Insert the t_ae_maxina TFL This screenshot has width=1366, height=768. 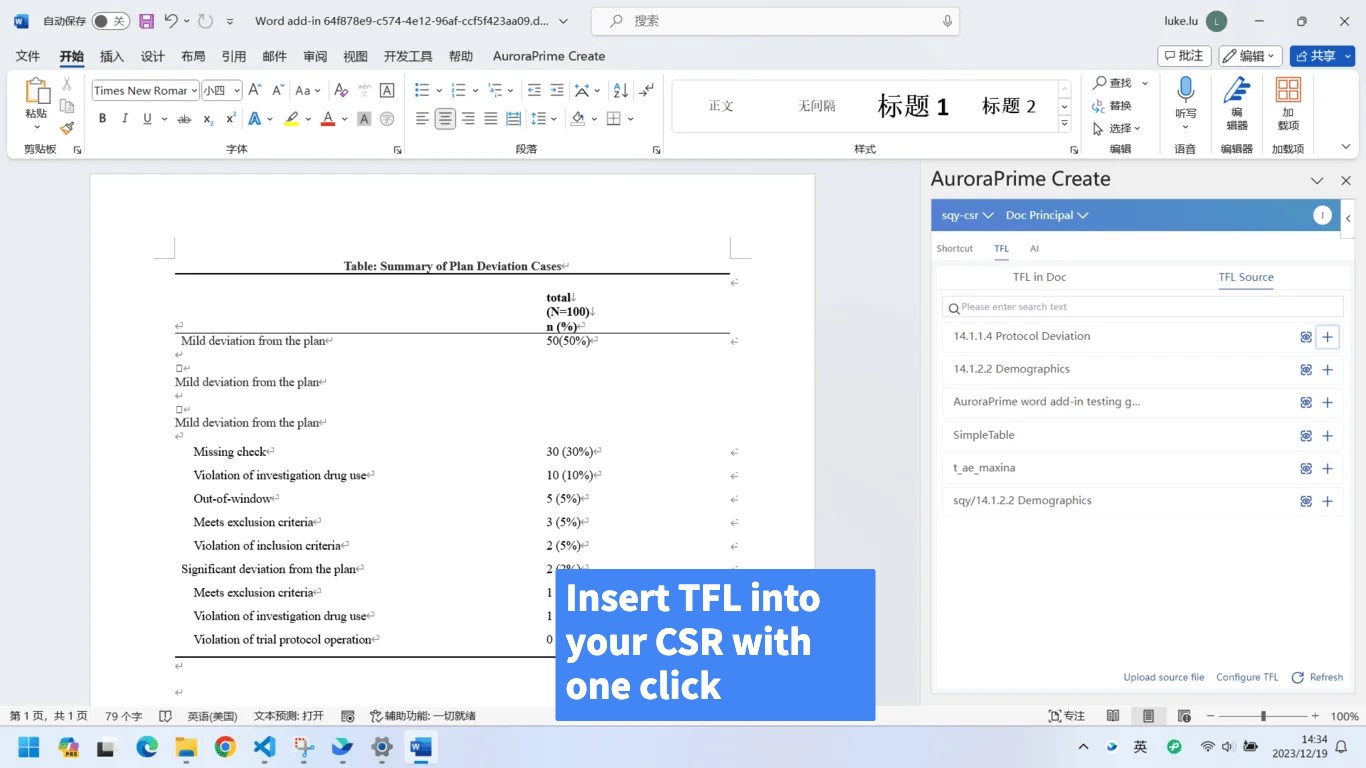[x=1327, y=469]
